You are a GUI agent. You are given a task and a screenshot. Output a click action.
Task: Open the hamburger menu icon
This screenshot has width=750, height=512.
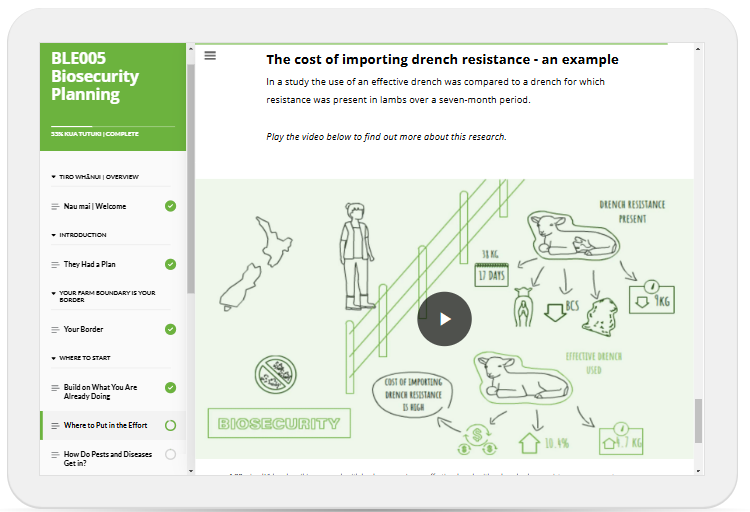click(210, 56)
